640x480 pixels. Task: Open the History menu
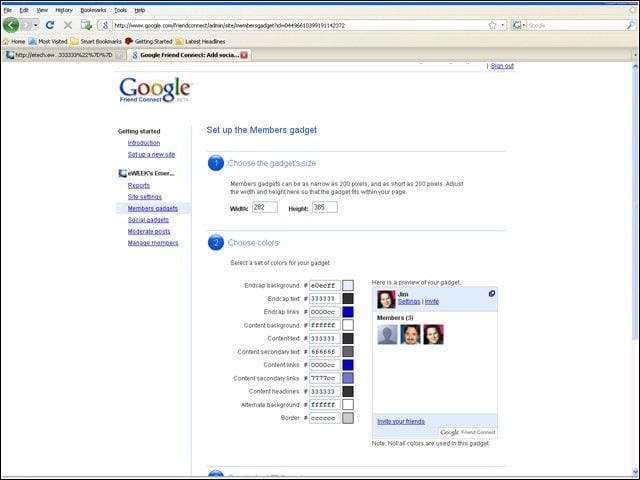tap(64, 10)
